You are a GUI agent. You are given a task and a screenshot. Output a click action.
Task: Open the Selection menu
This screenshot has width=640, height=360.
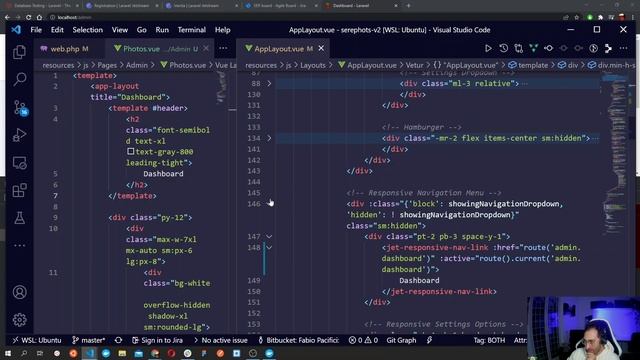click(x=87, y=30)
